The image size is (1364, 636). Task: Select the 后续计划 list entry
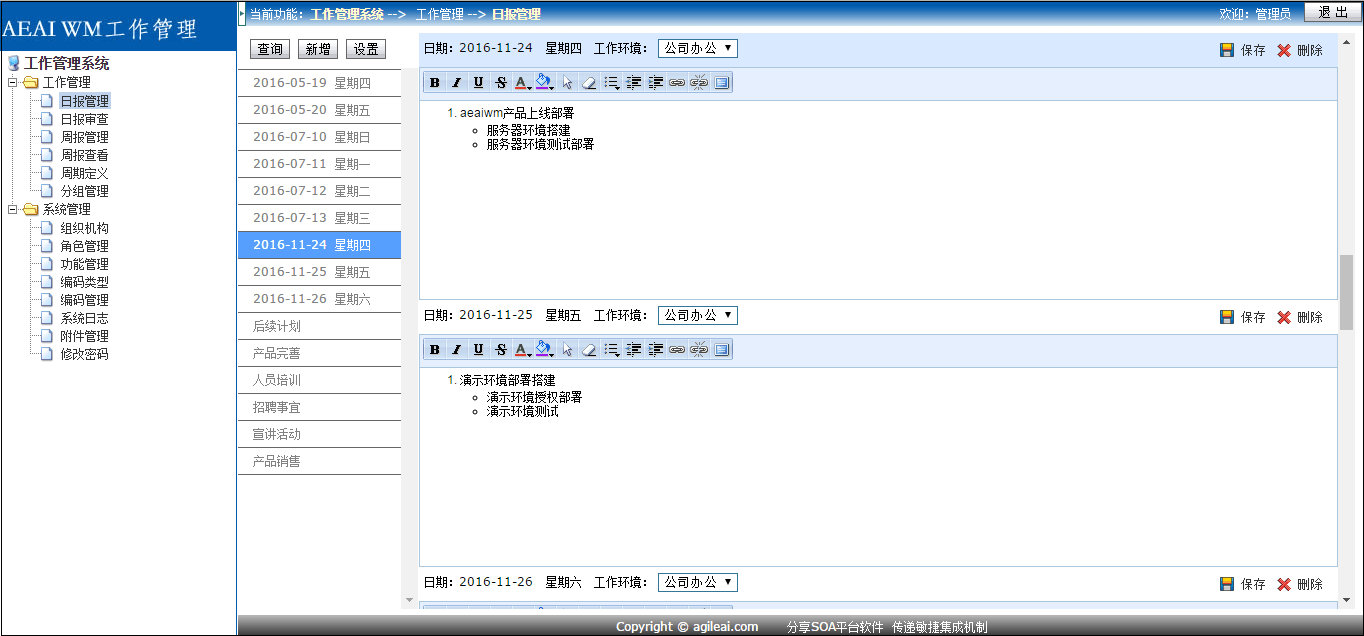click(319, 326)
